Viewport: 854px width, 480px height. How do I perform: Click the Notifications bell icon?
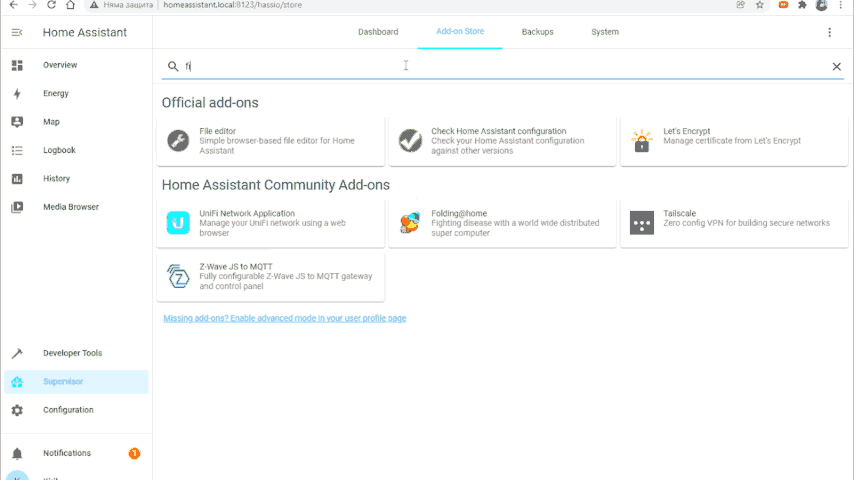coord(17,453)
